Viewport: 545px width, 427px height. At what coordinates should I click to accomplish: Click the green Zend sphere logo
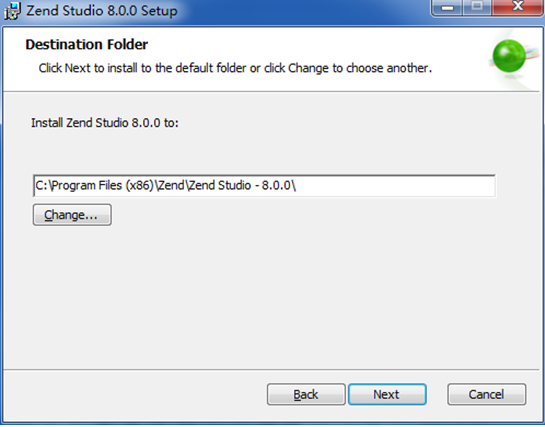[x=509, y=56]
